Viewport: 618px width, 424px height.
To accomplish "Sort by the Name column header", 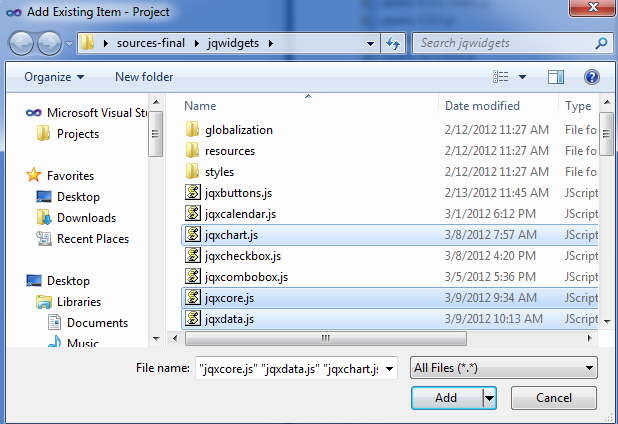I will pyautogui.click(x=309, y=106).
